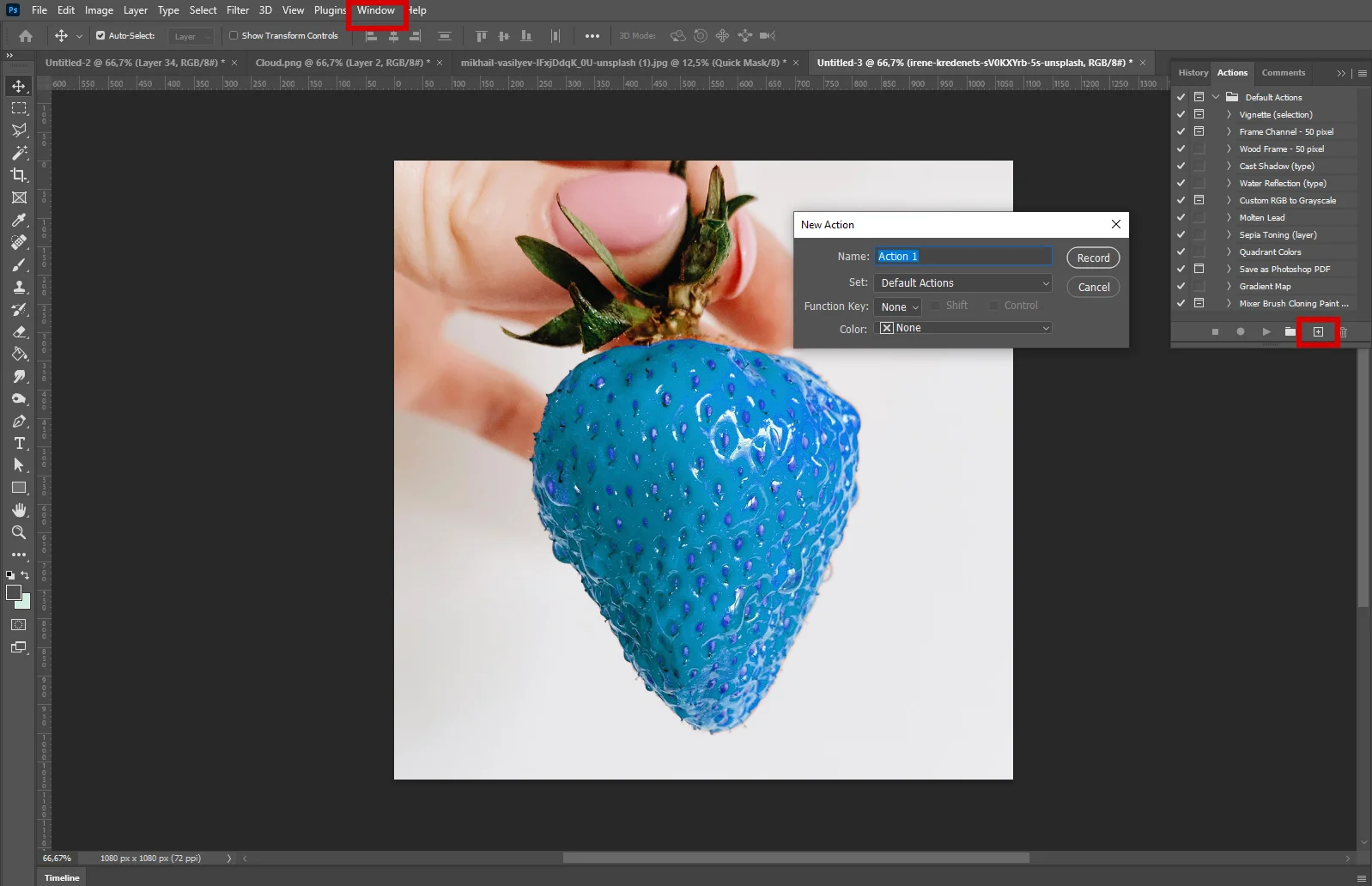1372x886 pixels.
Task: Select the Crop tool
Action: click(x=19, y=175)
